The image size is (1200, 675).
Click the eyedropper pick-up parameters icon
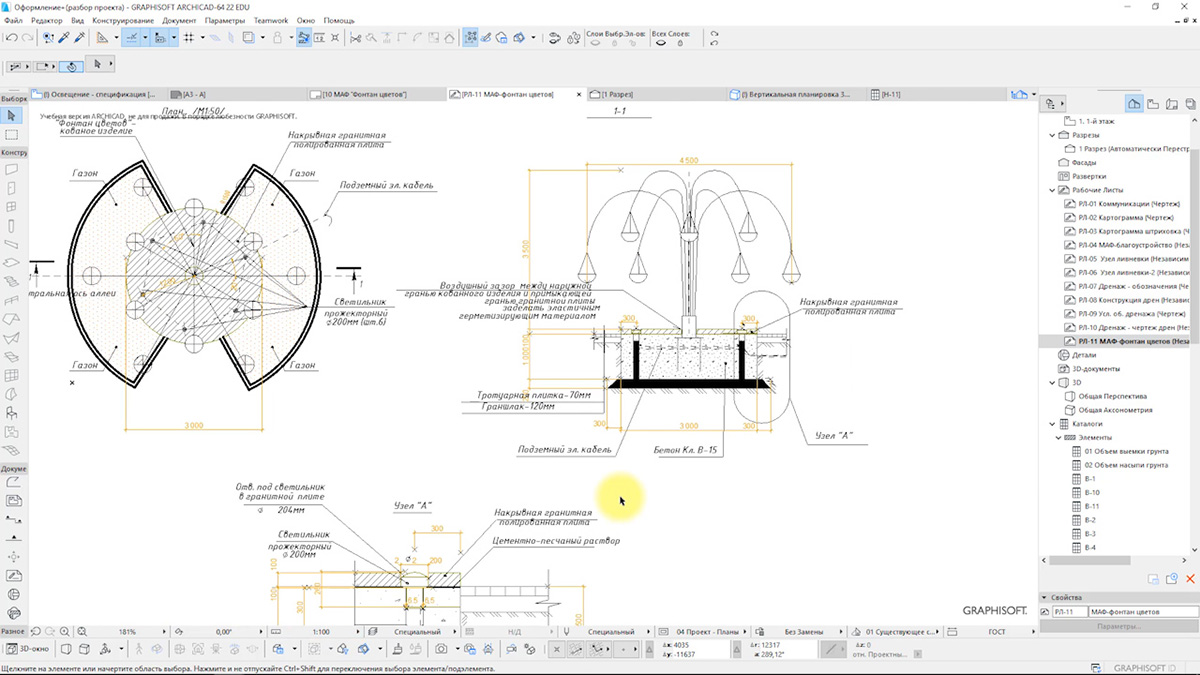63,38
